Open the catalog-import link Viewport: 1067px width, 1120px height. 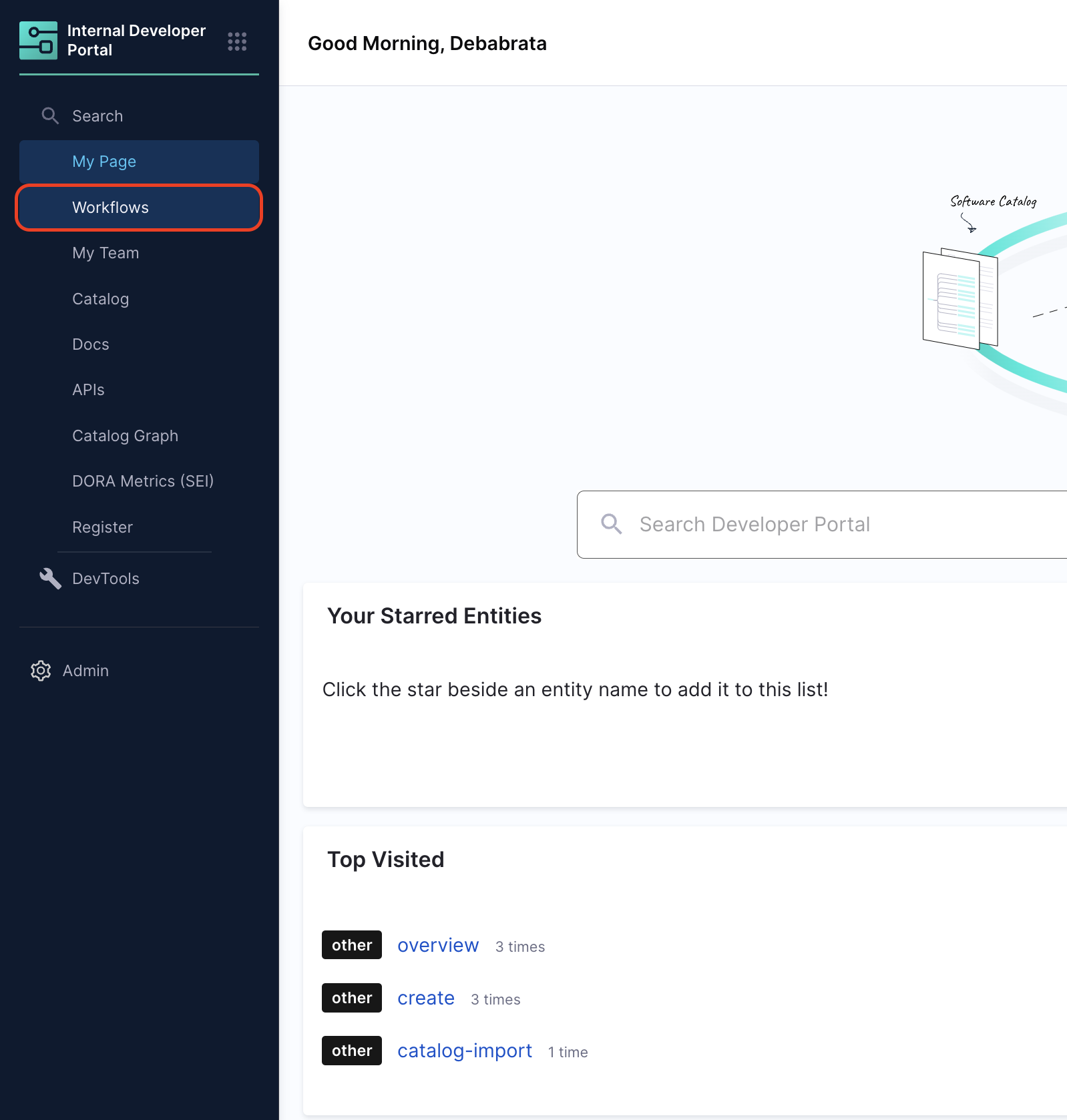(x=465, y=1051)
